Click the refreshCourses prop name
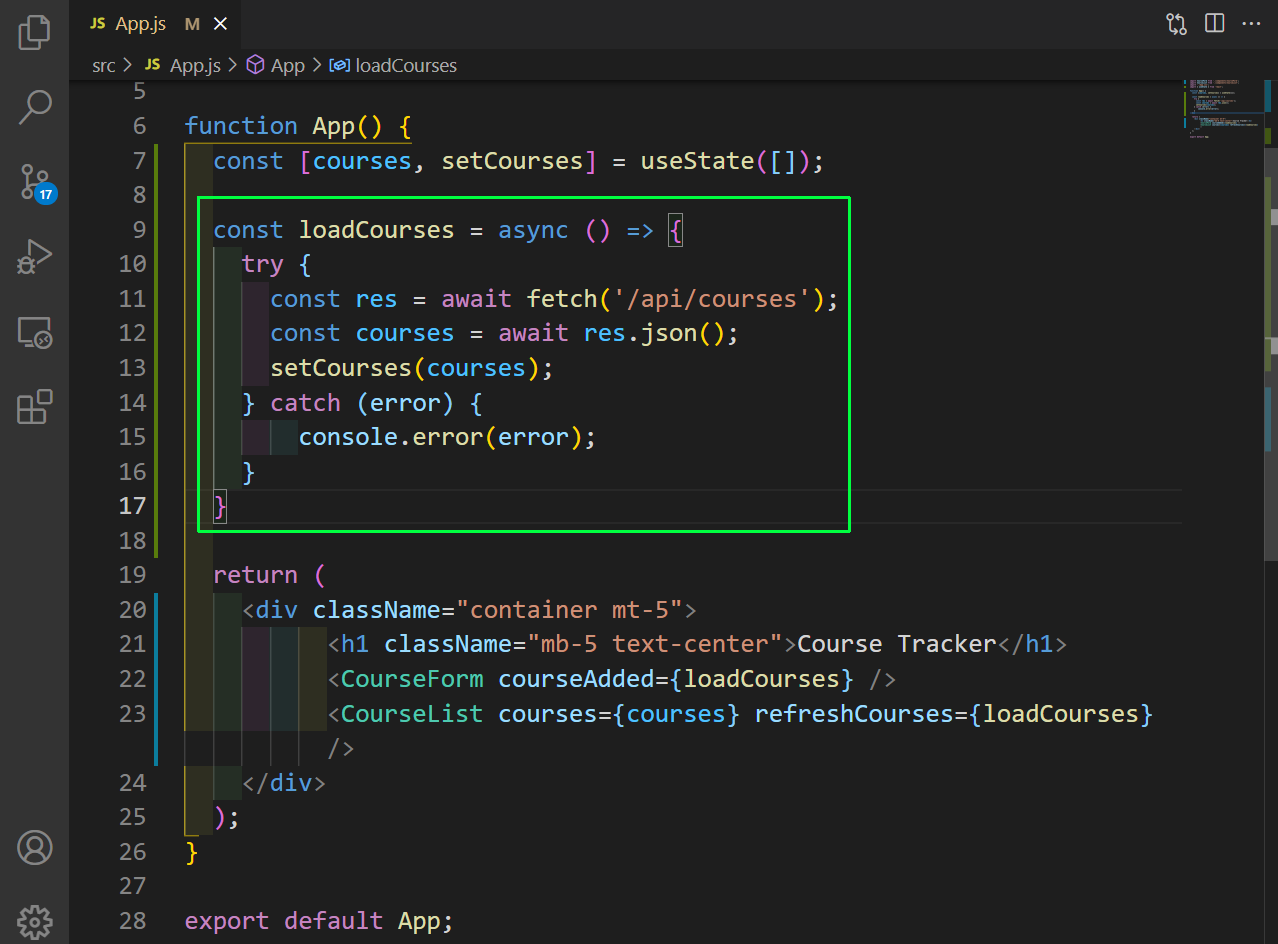 [x=854, y=714]
